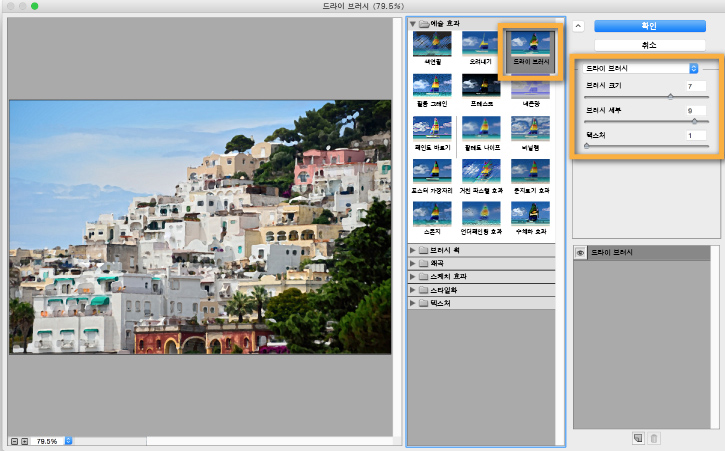Click the 확인 button
Screen dimensions: 725x451
[650, 26]
